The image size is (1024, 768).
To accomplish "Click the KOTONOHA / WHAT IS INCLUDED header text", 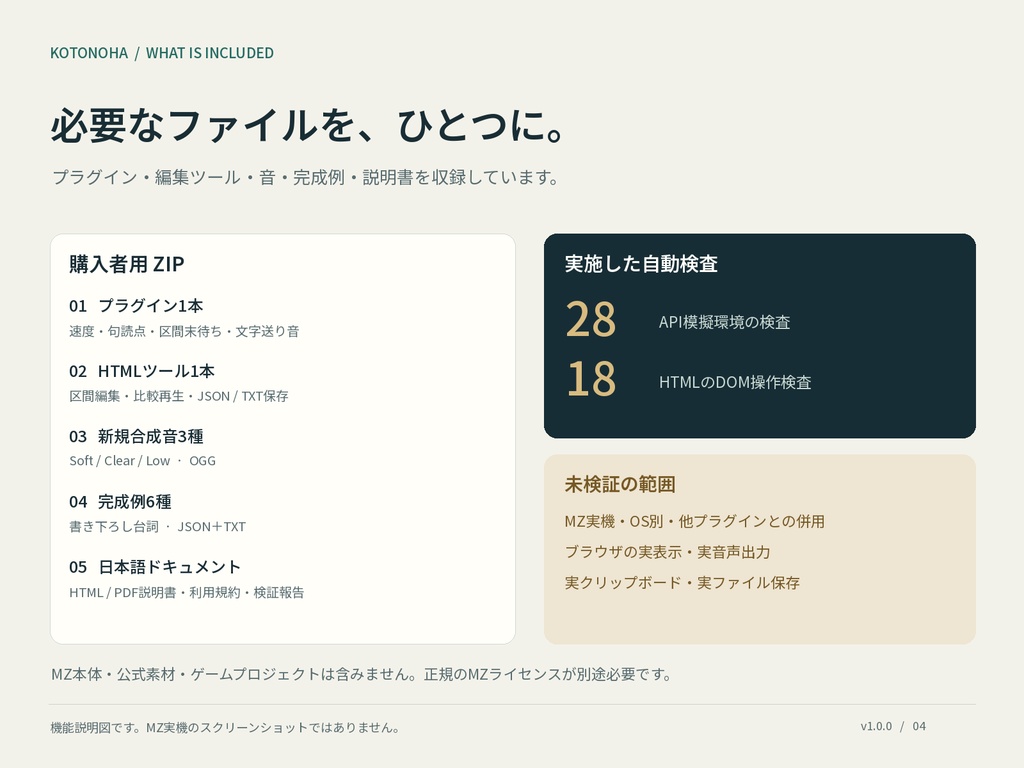I will [162, 53].
